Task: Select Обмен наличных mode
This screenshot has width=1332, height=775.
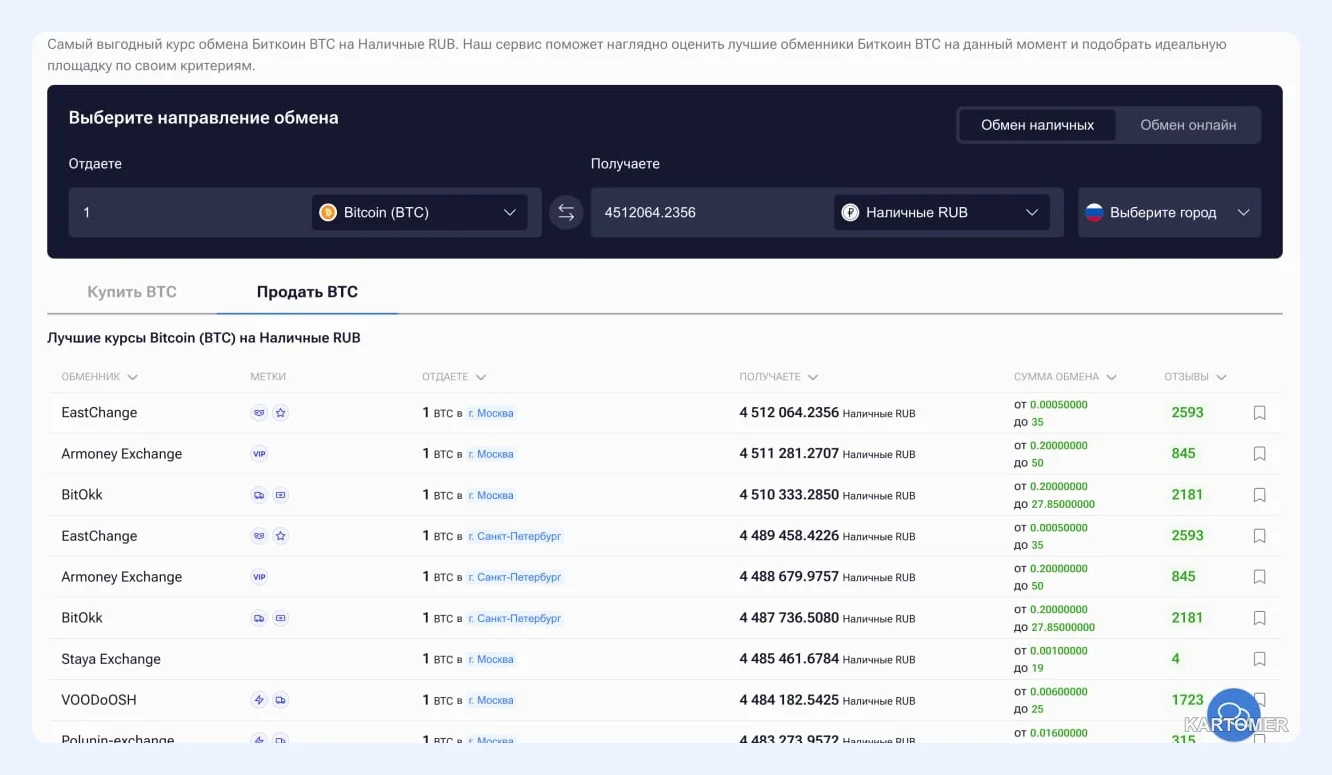Action: pyautogui.click(x=1037, y=125)
